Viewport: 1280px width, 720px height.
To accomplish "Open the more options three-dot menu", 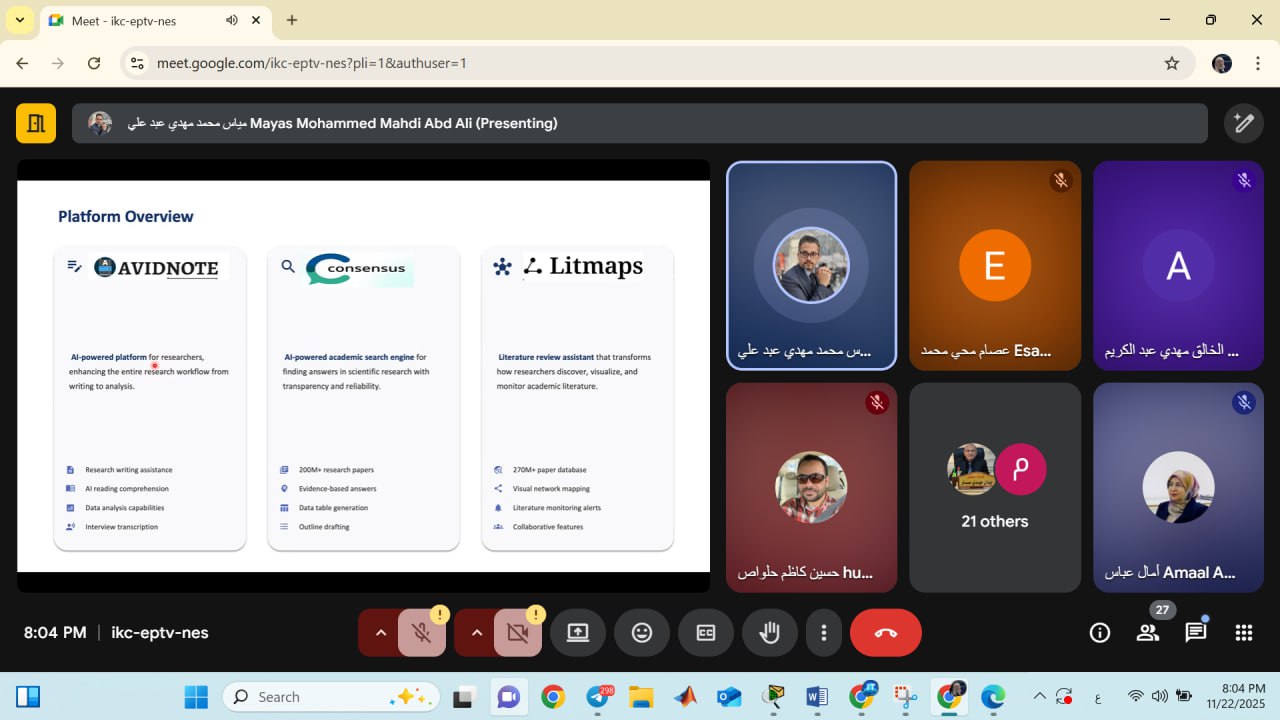I will click(x=823, y=632).
